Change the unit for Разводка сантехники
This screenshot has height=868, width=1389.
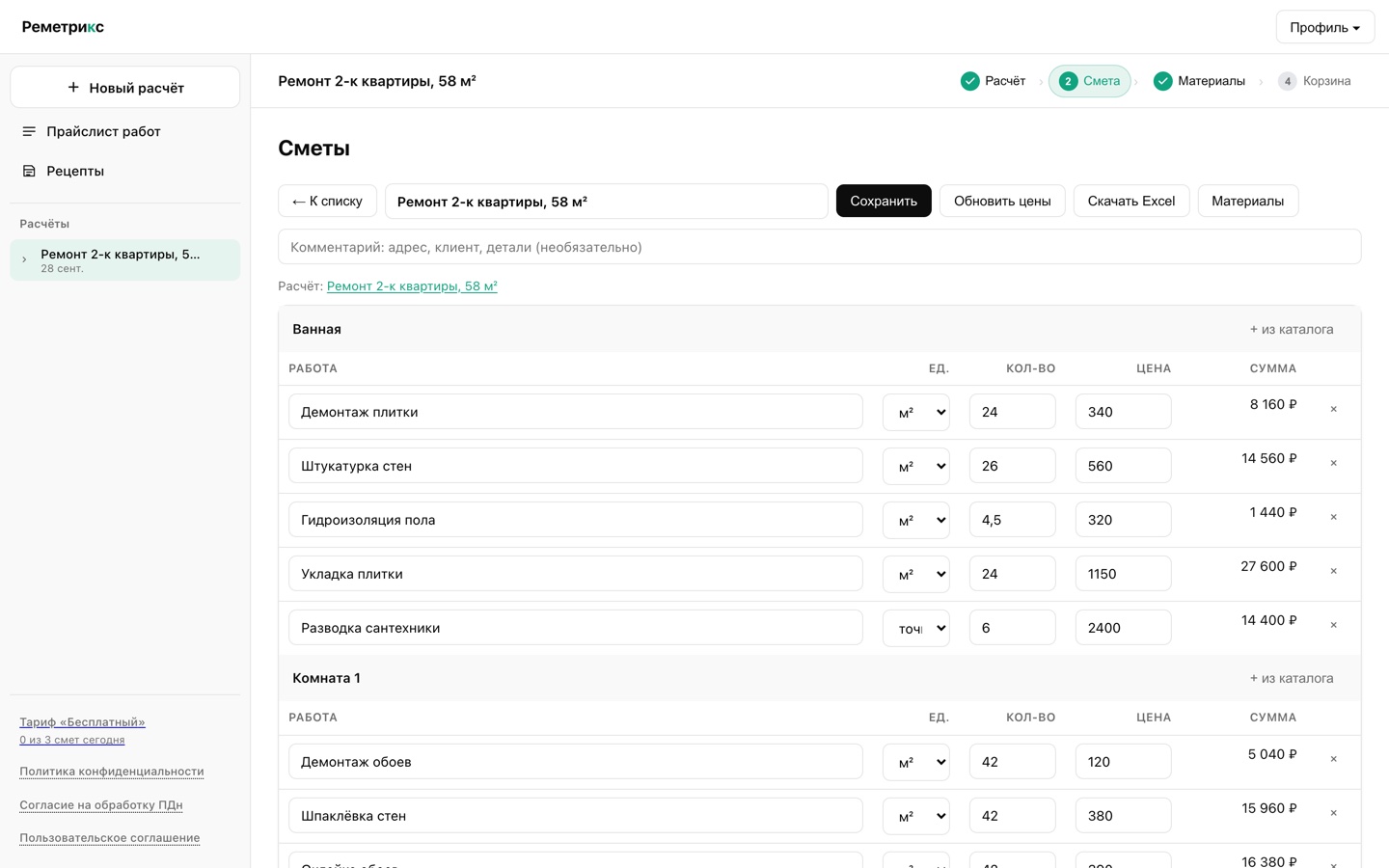[916, 628]
